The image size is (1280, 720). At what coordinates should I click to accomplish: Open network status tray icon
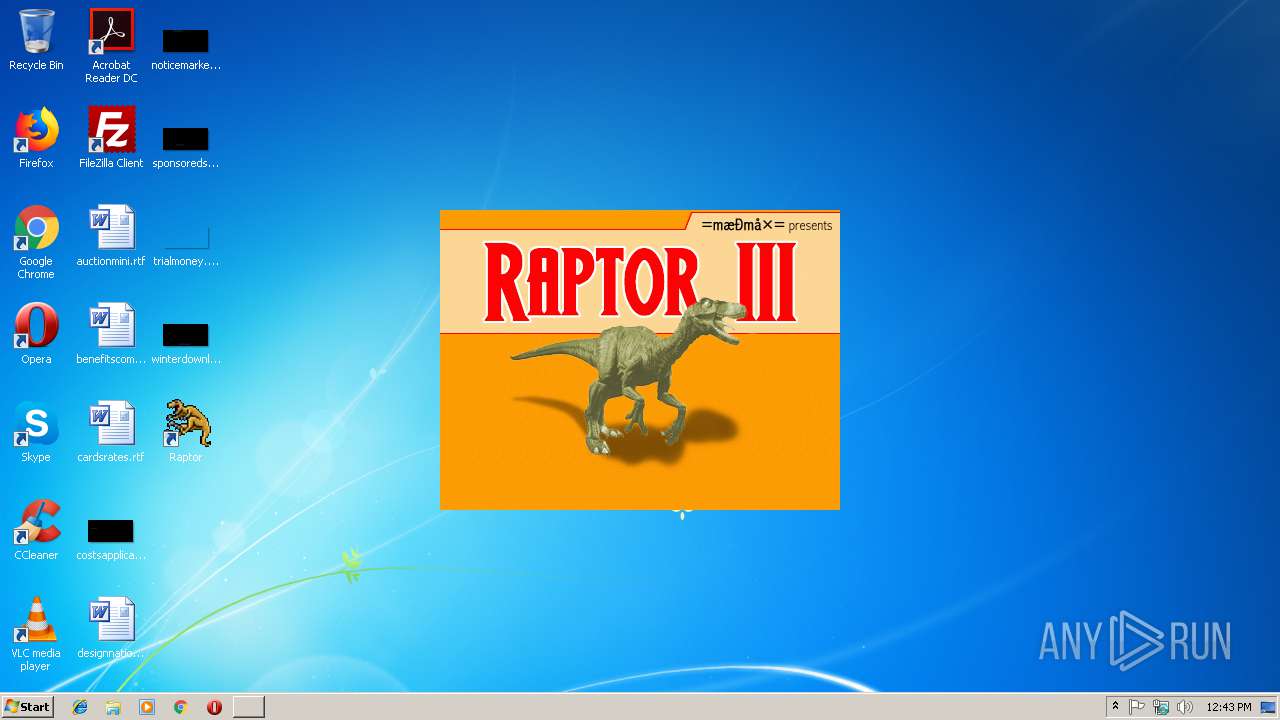pyautogui.click(x=1161, y=707)
